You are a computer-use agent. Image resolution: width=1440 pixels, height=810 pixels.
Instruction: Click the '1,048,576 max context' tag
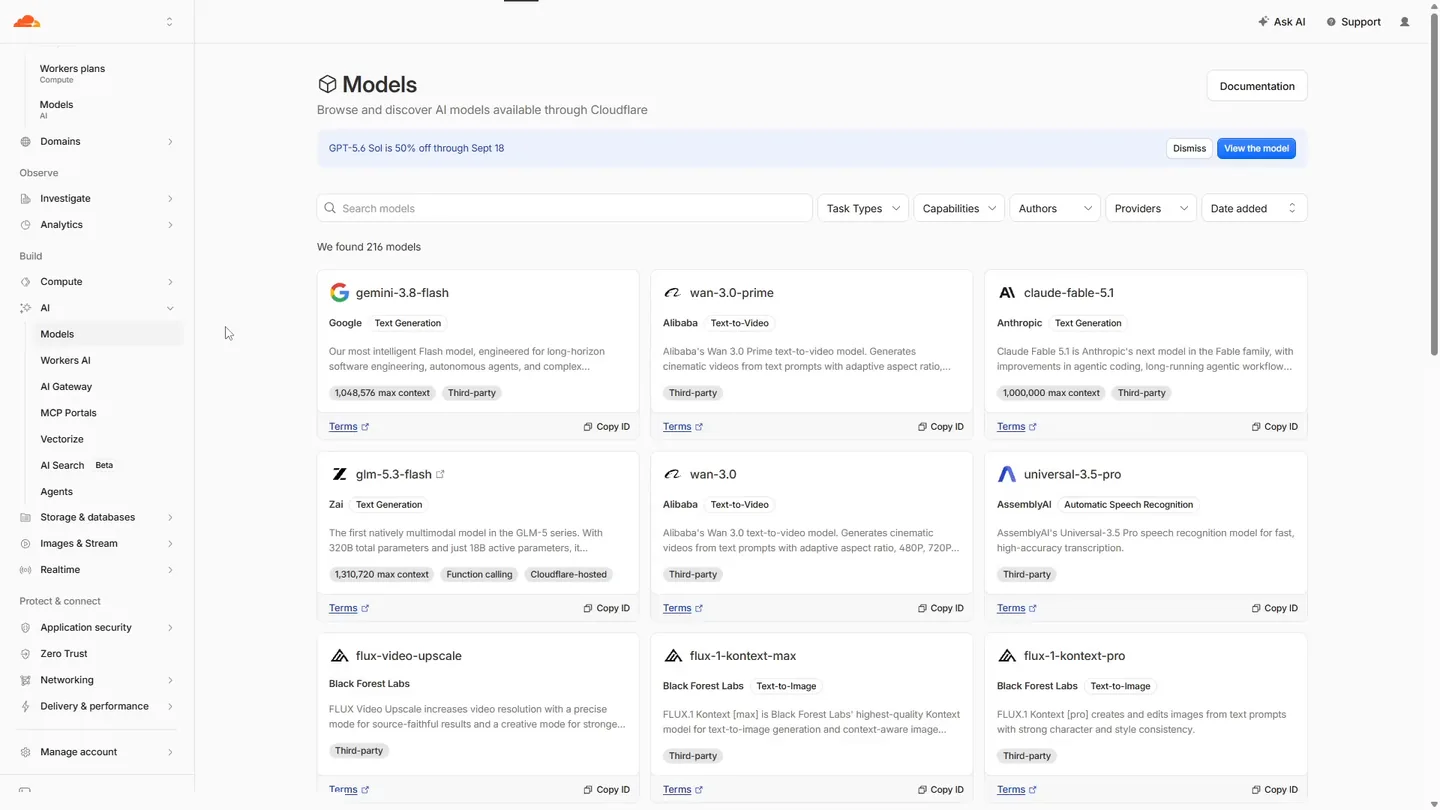coord(382,393)
